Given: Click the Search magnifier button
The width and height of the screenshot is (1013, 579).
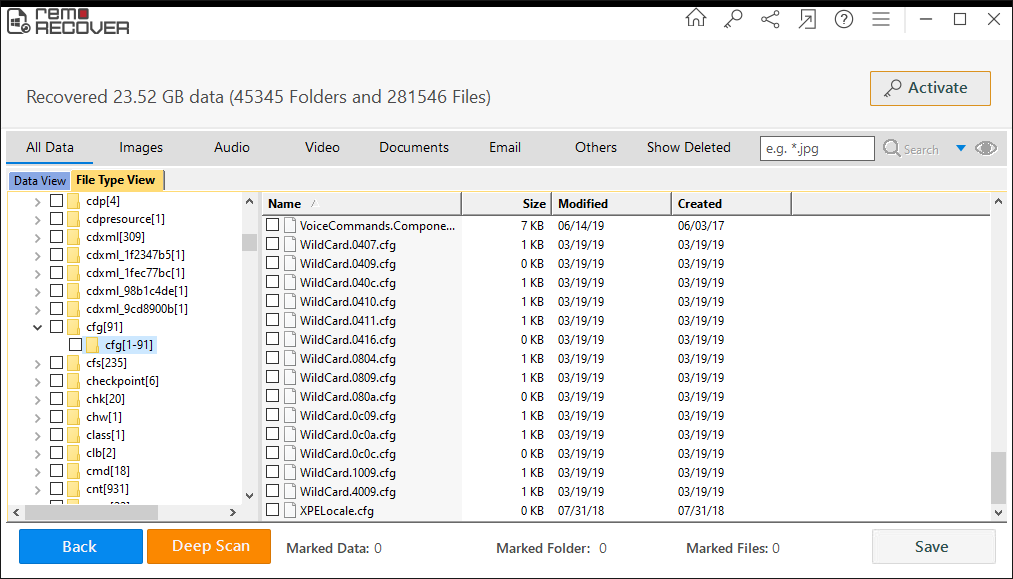Looking at the screenshot, I should tap(910, 149).
